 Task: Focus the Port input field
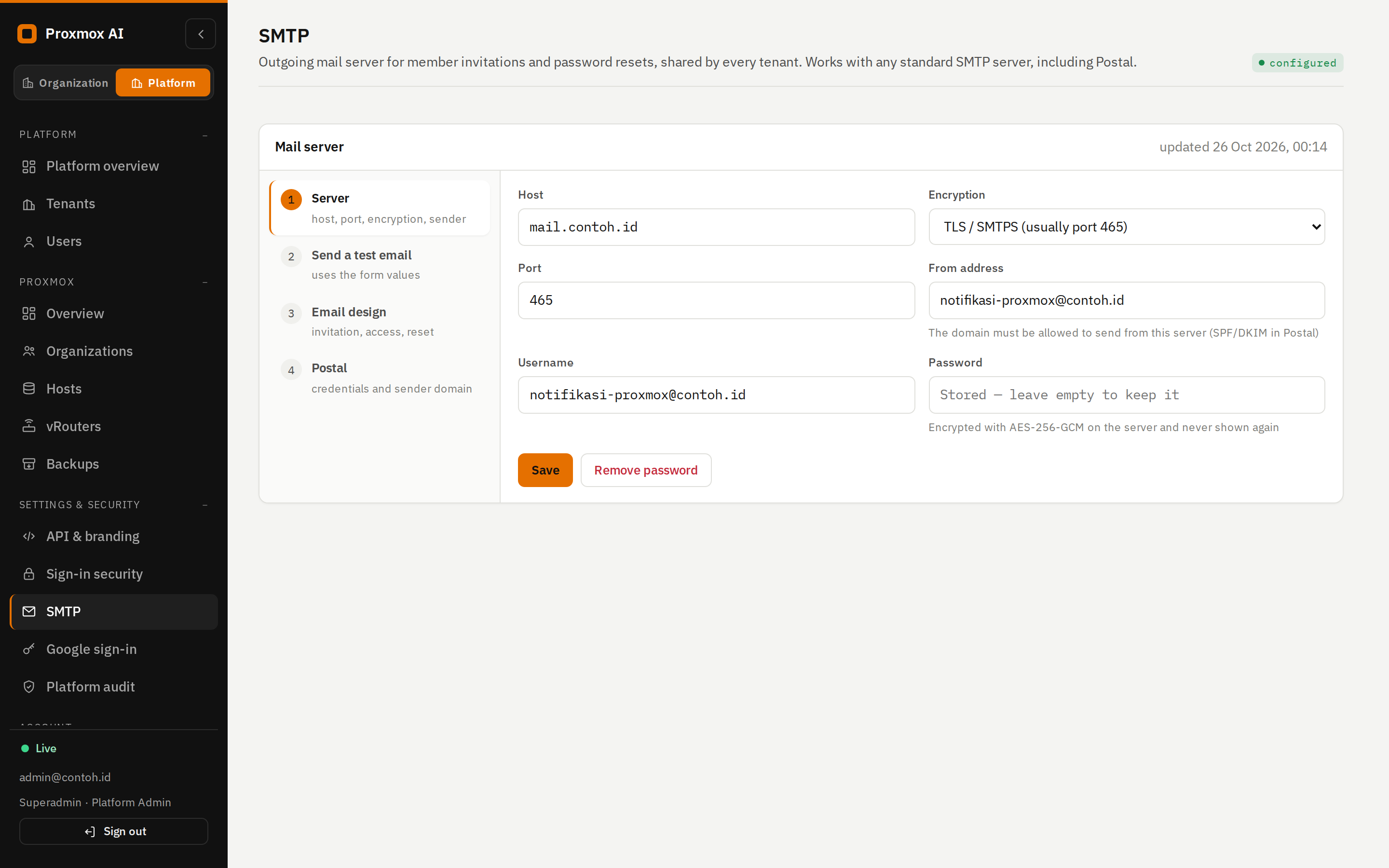click(716, 300)
